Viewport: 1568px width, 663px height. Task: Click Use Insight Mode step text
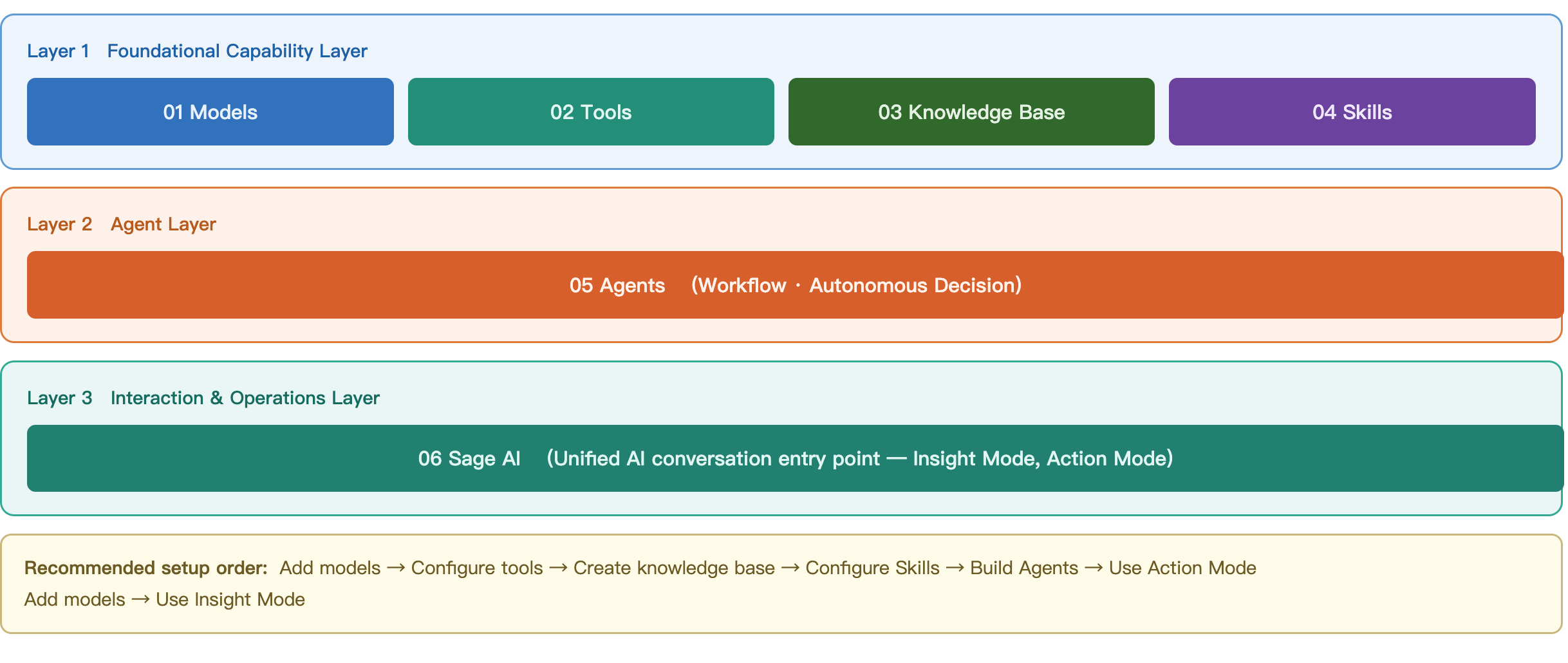[230, 599]
